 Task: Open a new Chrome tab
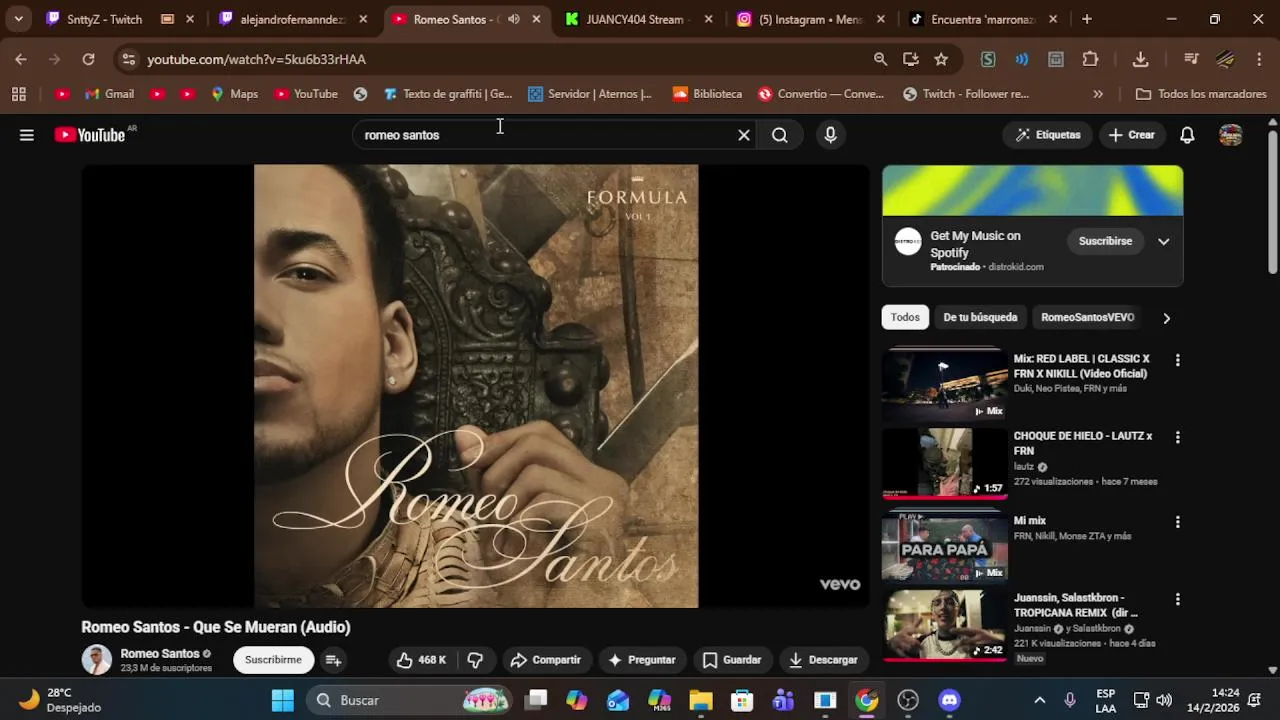1087,19
